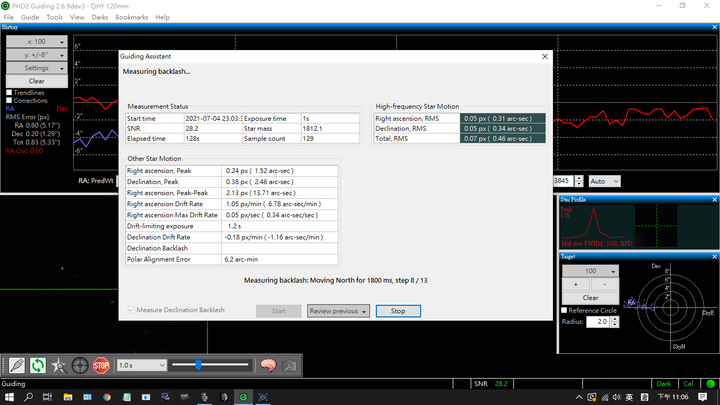The height and width of the screenshot is (405, 720).
Task: Close the History panel with its X
Action: click(x=714, y=27)
